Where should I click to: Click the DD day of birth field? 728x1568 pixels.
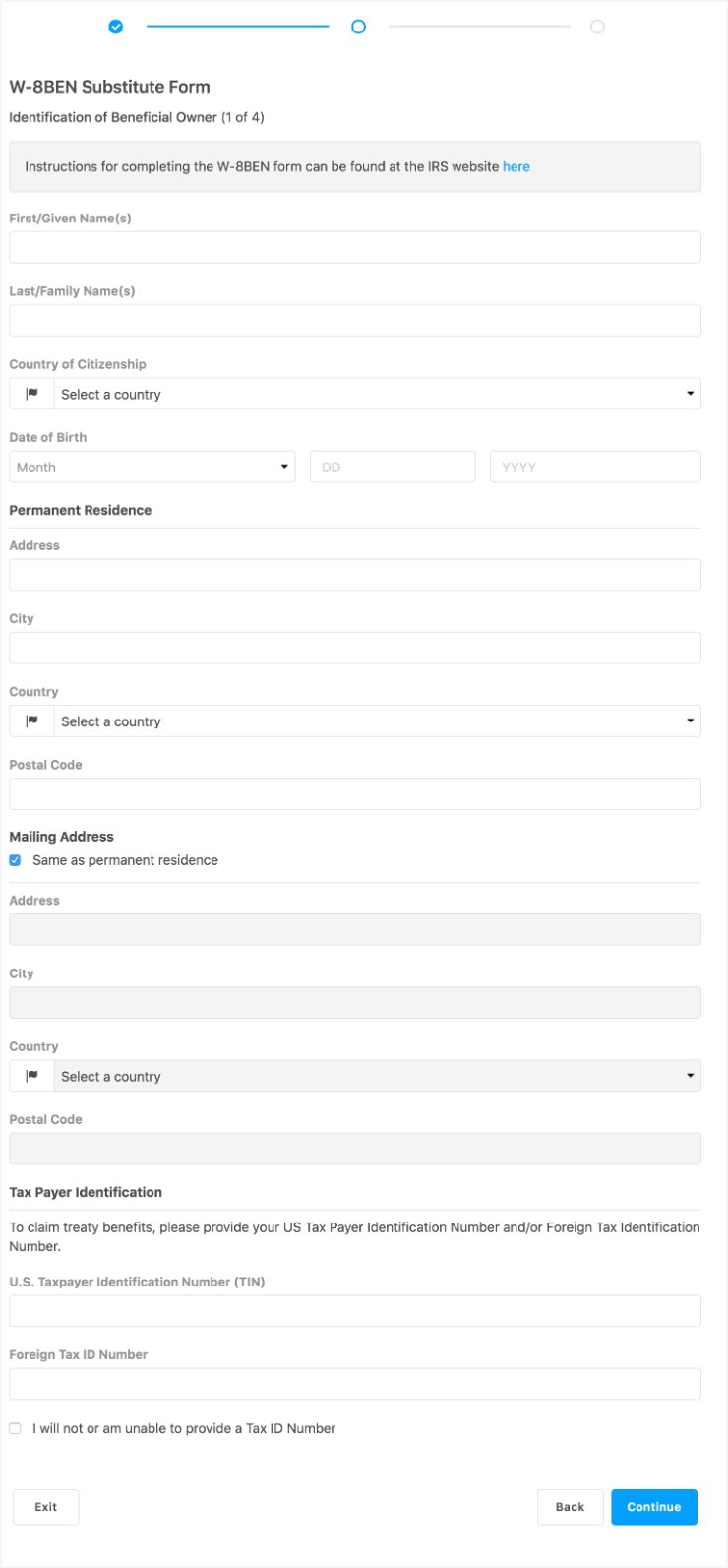tap(393, 467)
